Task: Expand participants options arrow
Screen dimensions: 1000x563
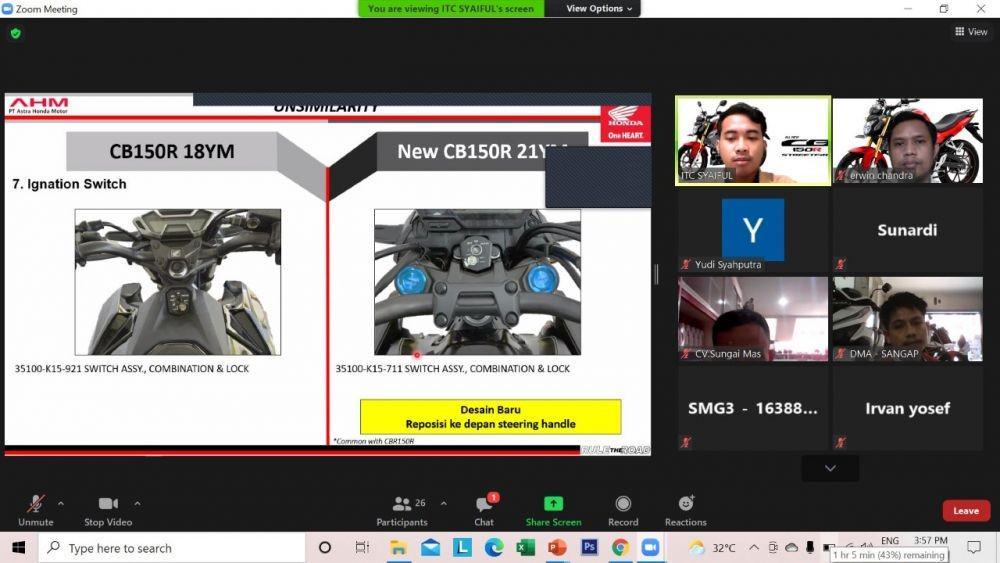Action: coord(444,504)
